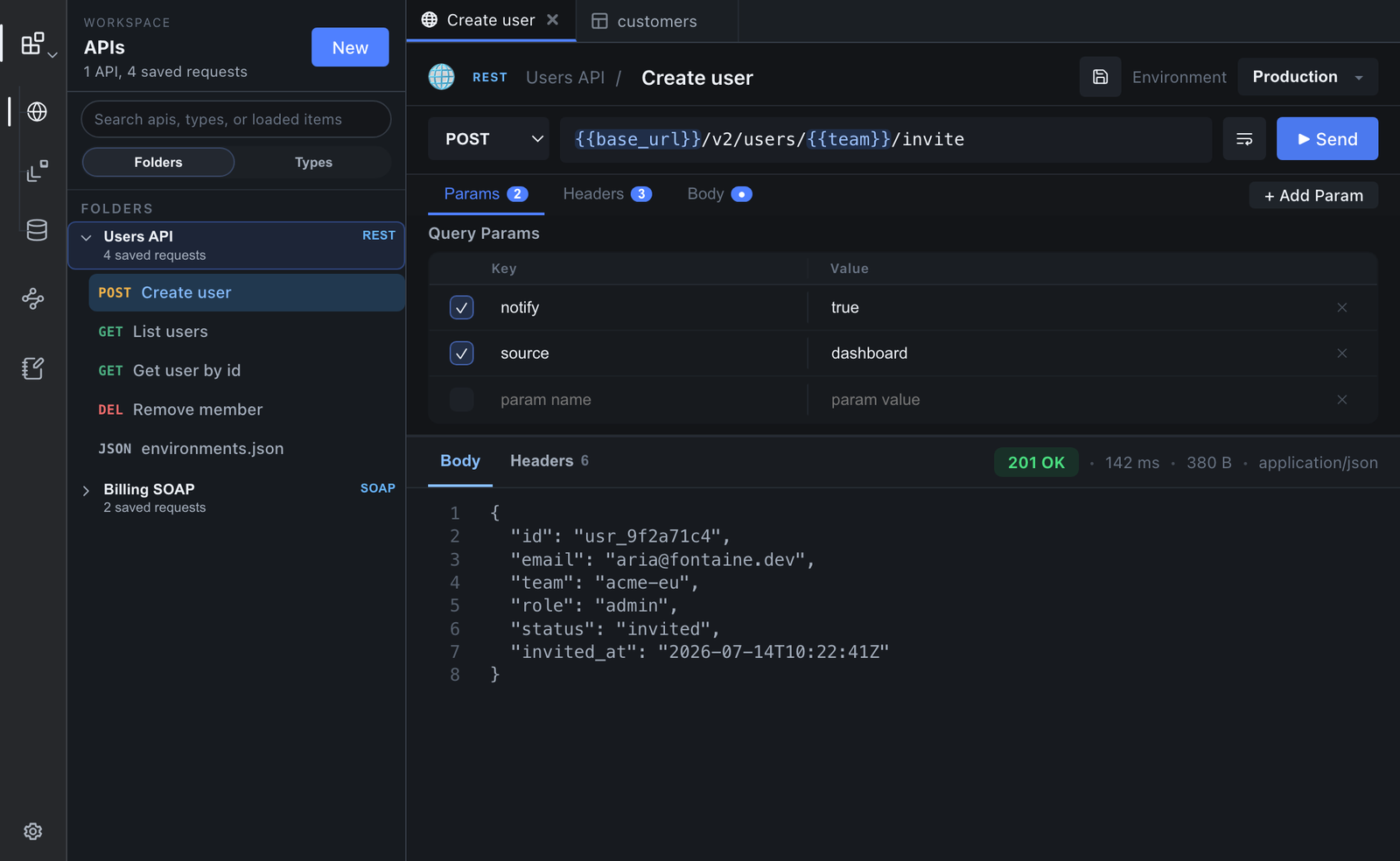Click the "invited_at" response line

click(x=700, y=652)
